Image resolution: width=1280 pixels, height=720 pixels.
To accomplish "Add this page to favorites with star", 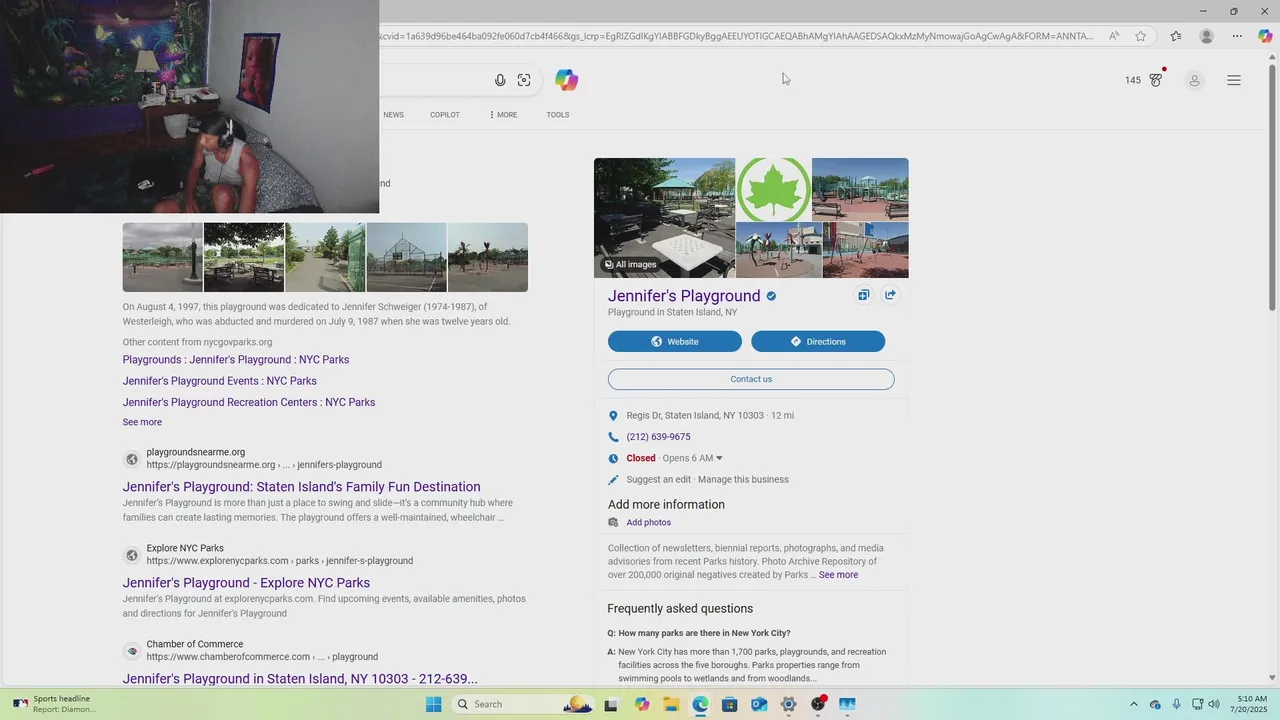I will [1141, 36].
